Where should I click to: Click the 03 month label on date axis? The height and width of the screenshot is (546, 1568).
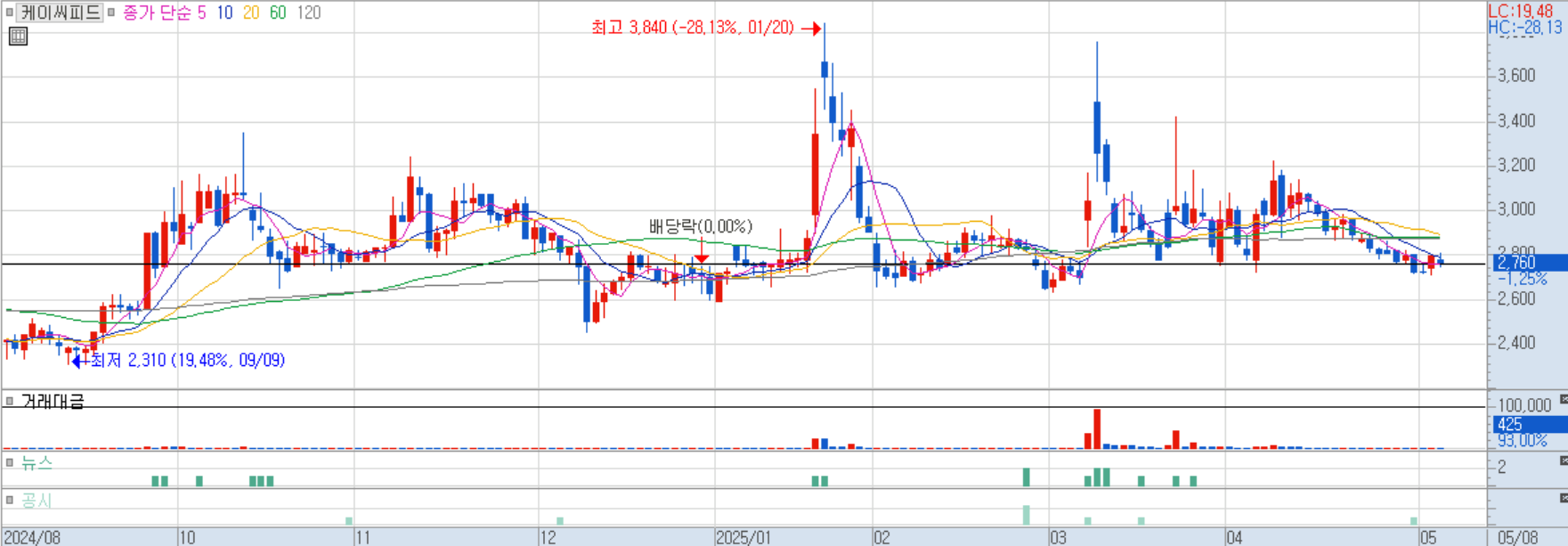(x=1058, y=537)
